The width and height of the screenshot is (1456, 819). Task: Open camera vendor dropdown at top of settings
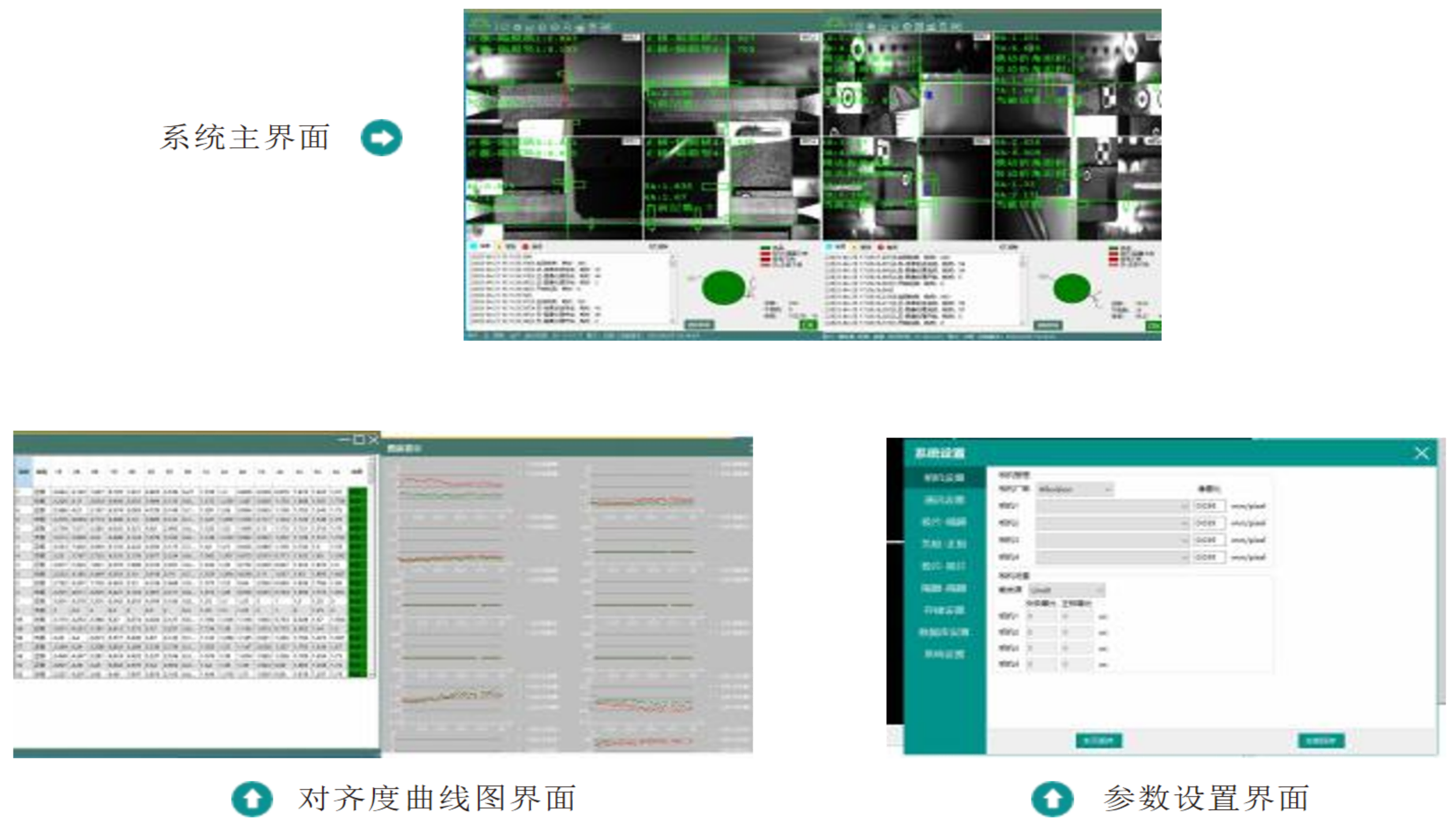click(x=1075, y=490)
